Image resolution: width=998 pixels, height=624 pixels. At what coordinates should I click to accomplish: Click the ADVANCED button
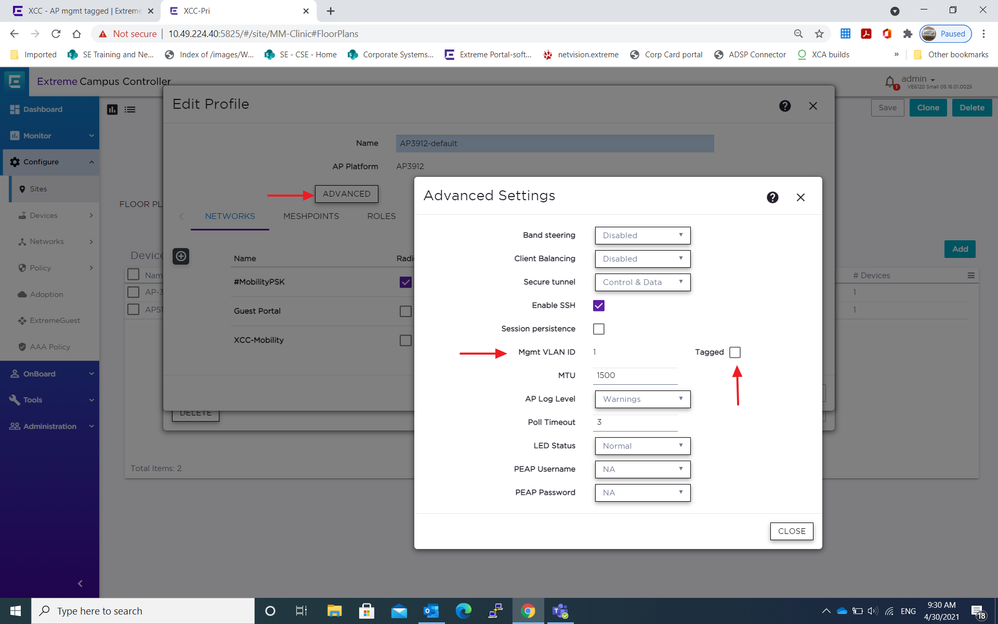346,194
